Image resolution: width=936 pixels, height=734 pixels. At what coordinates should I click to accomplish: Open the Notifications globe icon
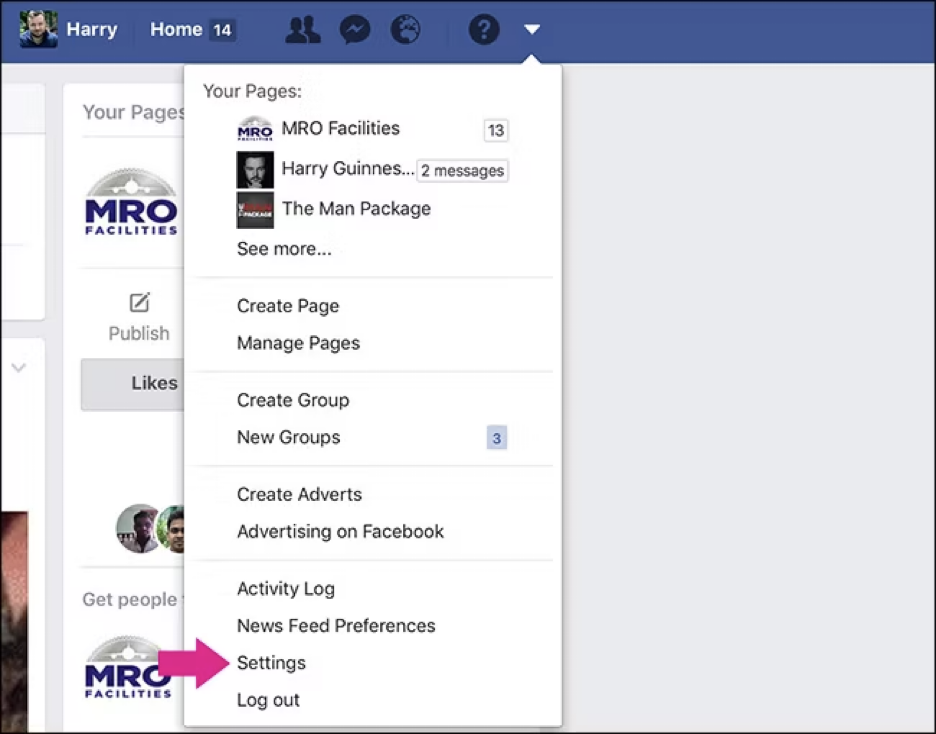click(x=405, y=30)
